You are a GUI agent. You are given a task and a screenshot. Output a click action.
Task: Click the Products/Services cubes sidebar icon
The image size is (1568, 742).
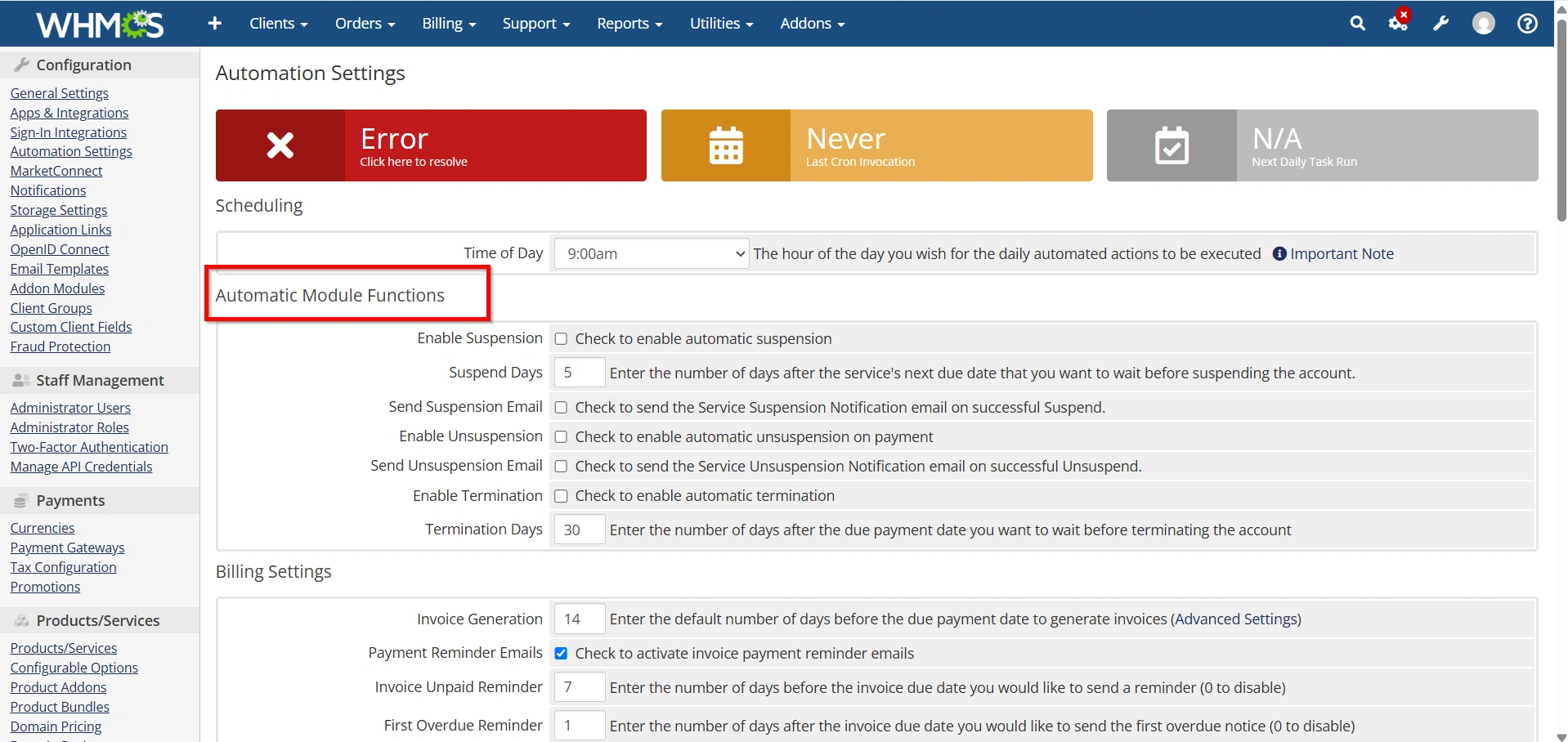[x=22, y=620]
